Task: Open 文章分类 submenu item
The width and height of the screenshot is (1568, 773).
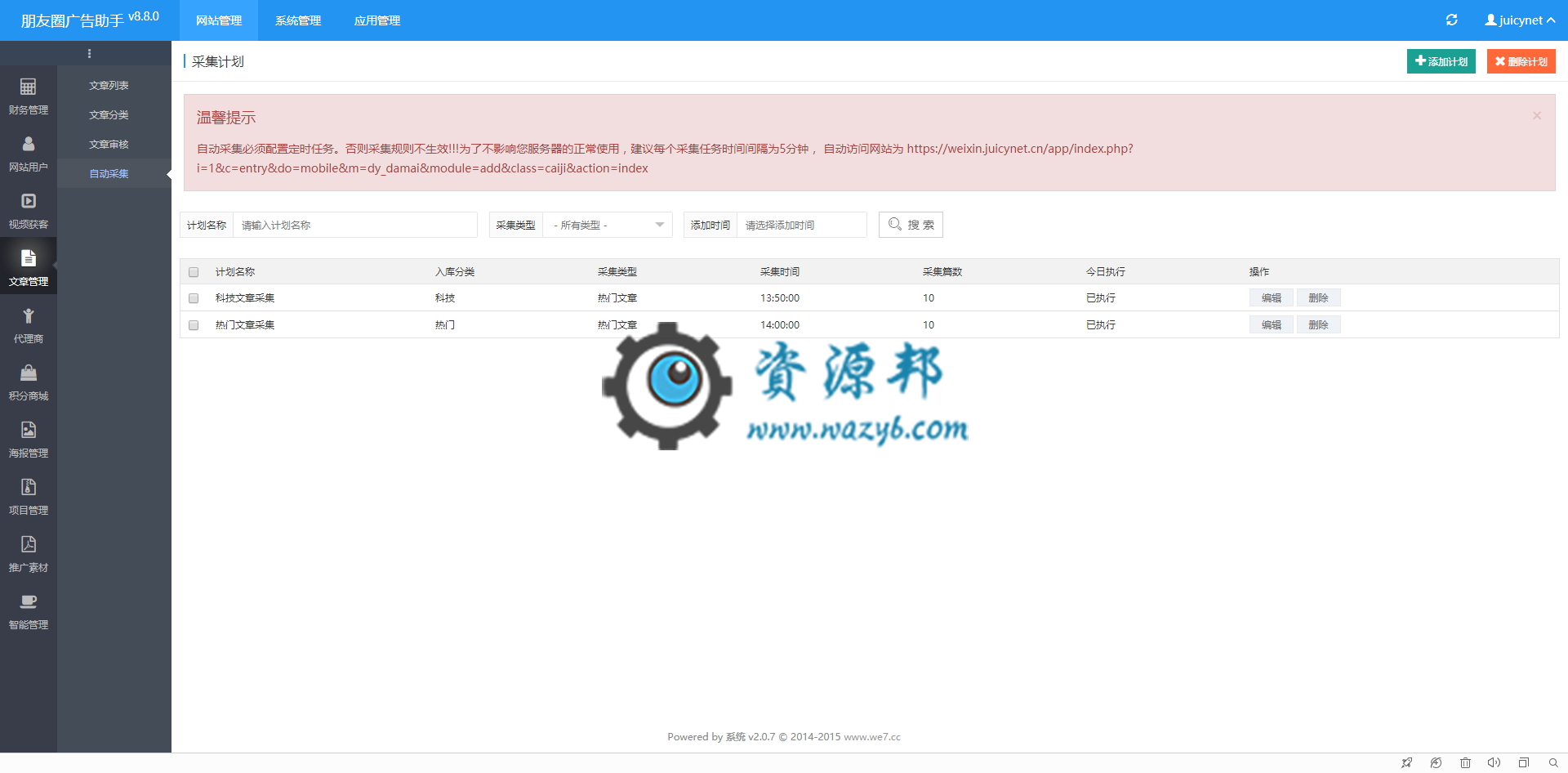Action: tap(109, 115)
